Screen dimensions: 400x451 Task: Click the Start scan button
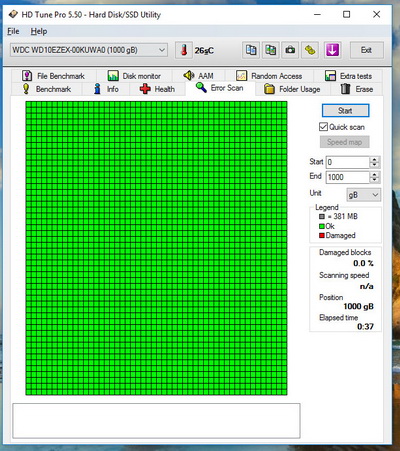(x=345, y=111)
